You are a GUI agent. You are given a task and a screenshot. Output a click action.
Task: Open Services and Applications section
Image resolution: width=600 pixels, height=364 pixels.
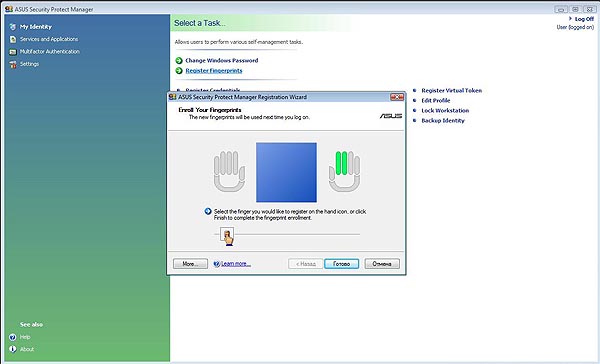click(49, 39)
